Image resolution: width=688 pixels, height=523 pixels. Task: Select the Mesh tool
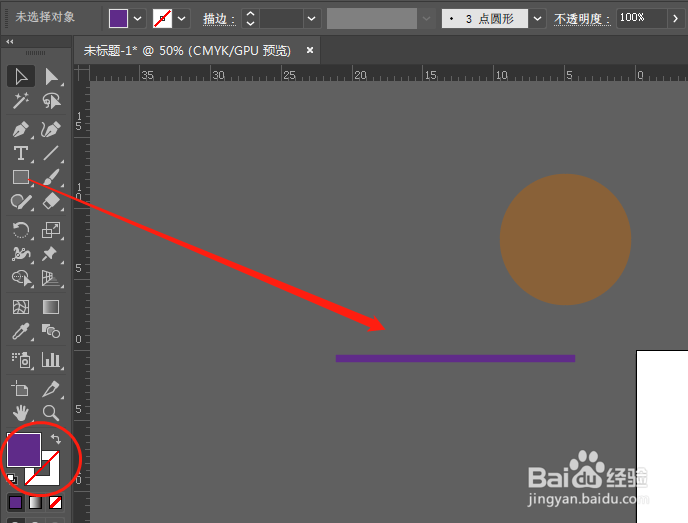point(21,307)
